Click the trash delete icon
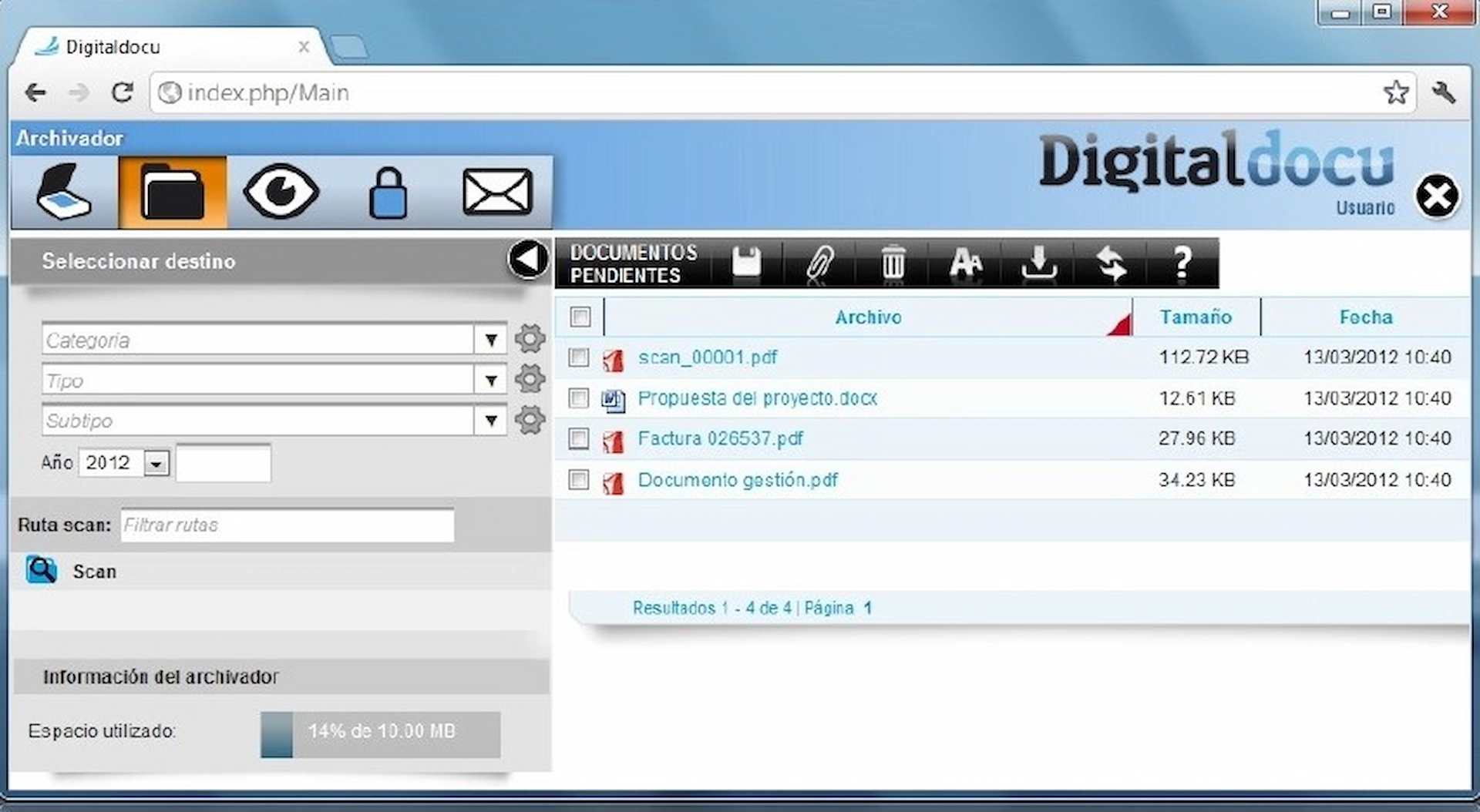Screen dimensions: 1480x812 coord(893,263)
